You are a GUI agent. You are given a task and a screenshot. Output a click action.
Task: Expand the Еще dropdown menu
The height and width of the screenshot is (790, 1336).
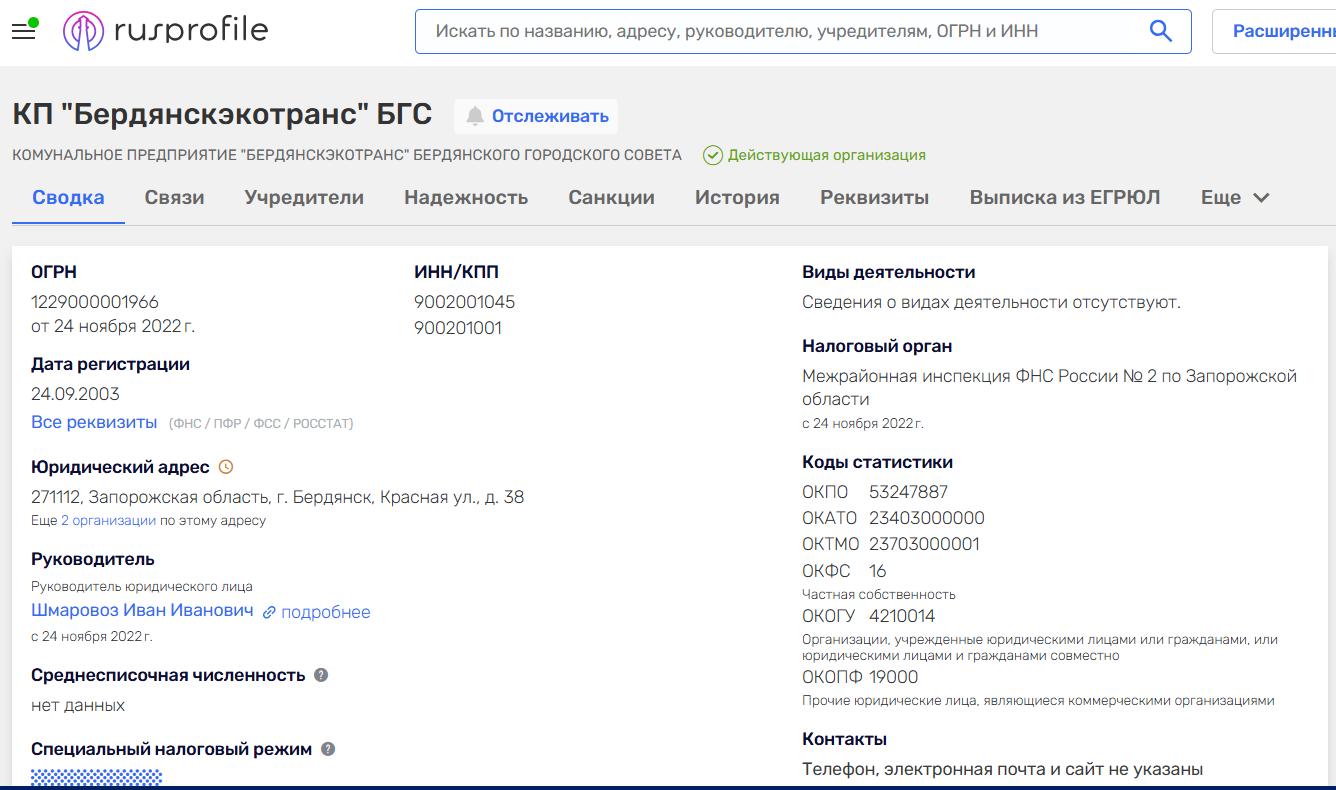1234,198
